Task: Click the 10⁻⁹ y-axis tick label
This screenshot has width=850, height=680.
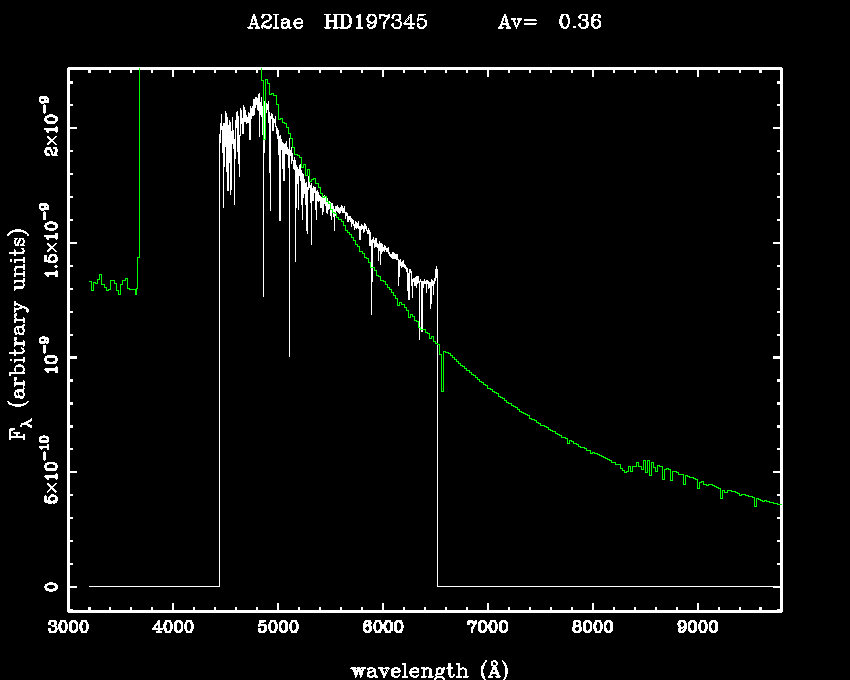Action: tap(49, 357)
